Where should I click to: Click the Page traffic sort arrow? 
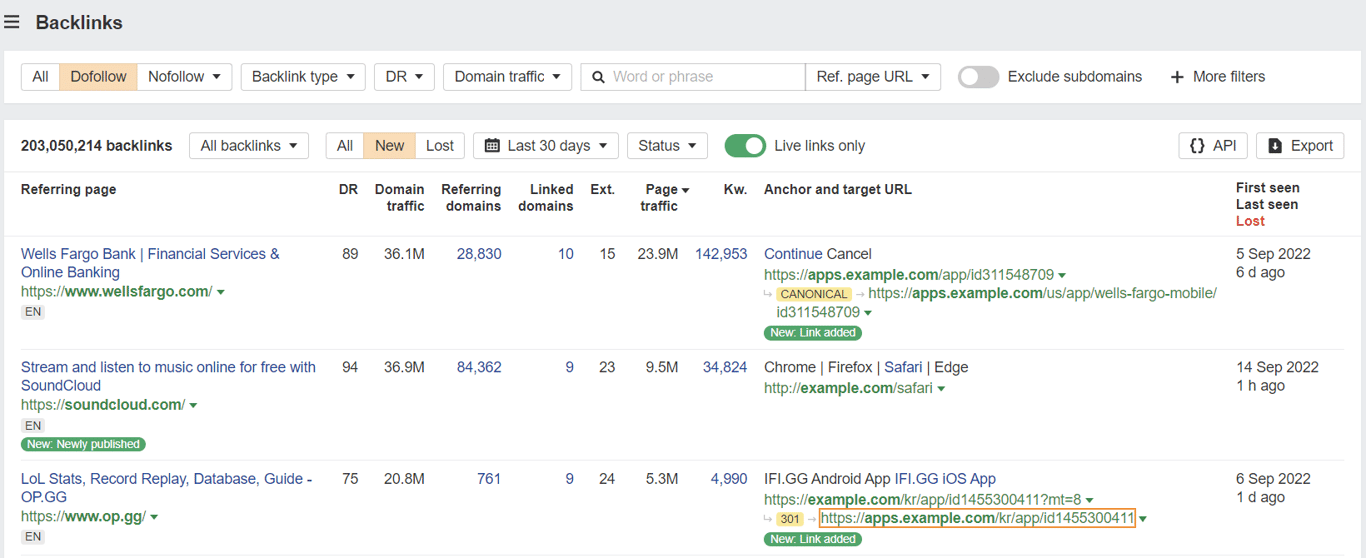point(685,190)
